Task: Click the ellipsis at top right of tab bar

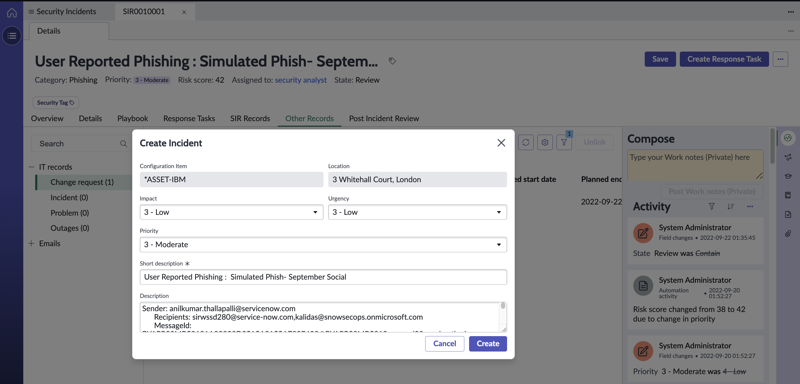Action: coord(791,12)
